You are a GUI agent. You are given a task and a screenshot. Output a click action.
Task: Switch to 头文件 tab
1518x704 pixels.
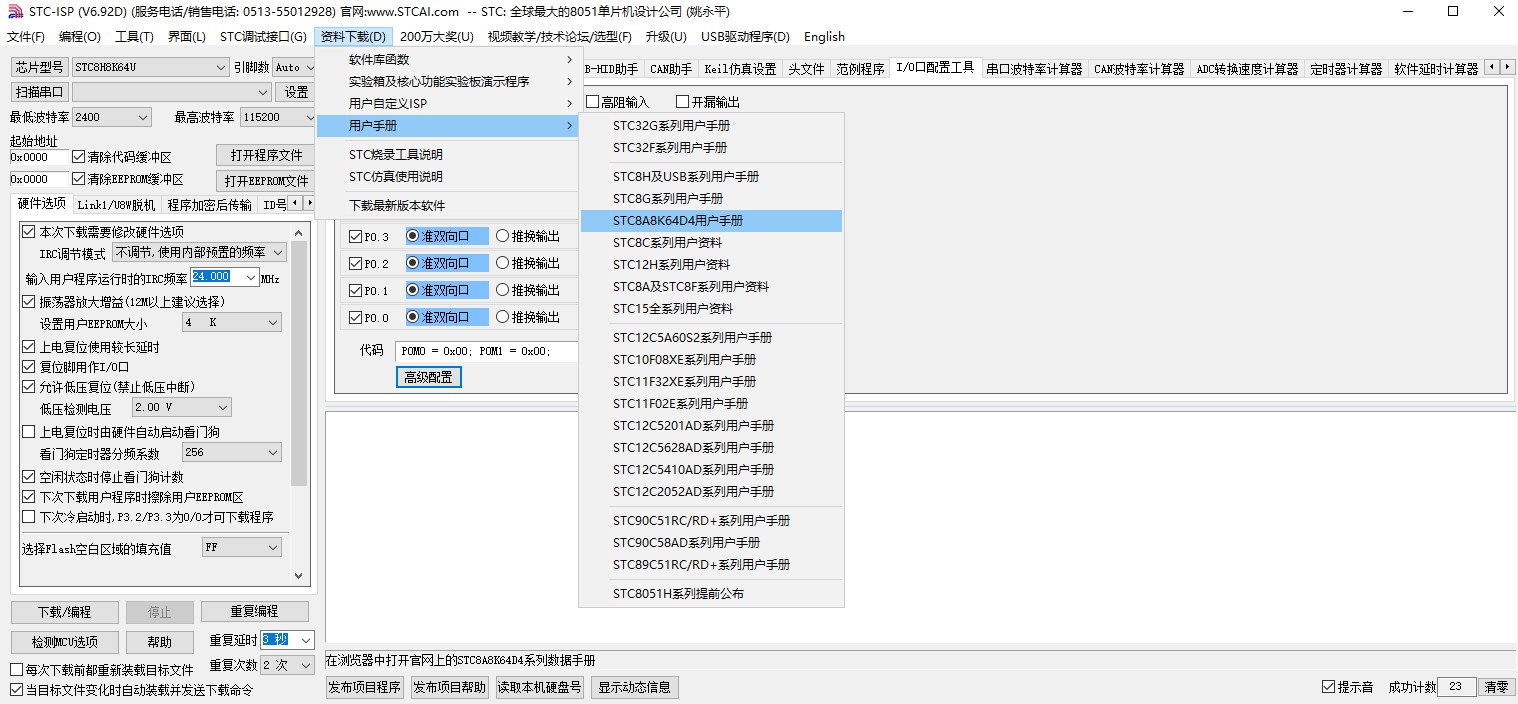(806, 69)
